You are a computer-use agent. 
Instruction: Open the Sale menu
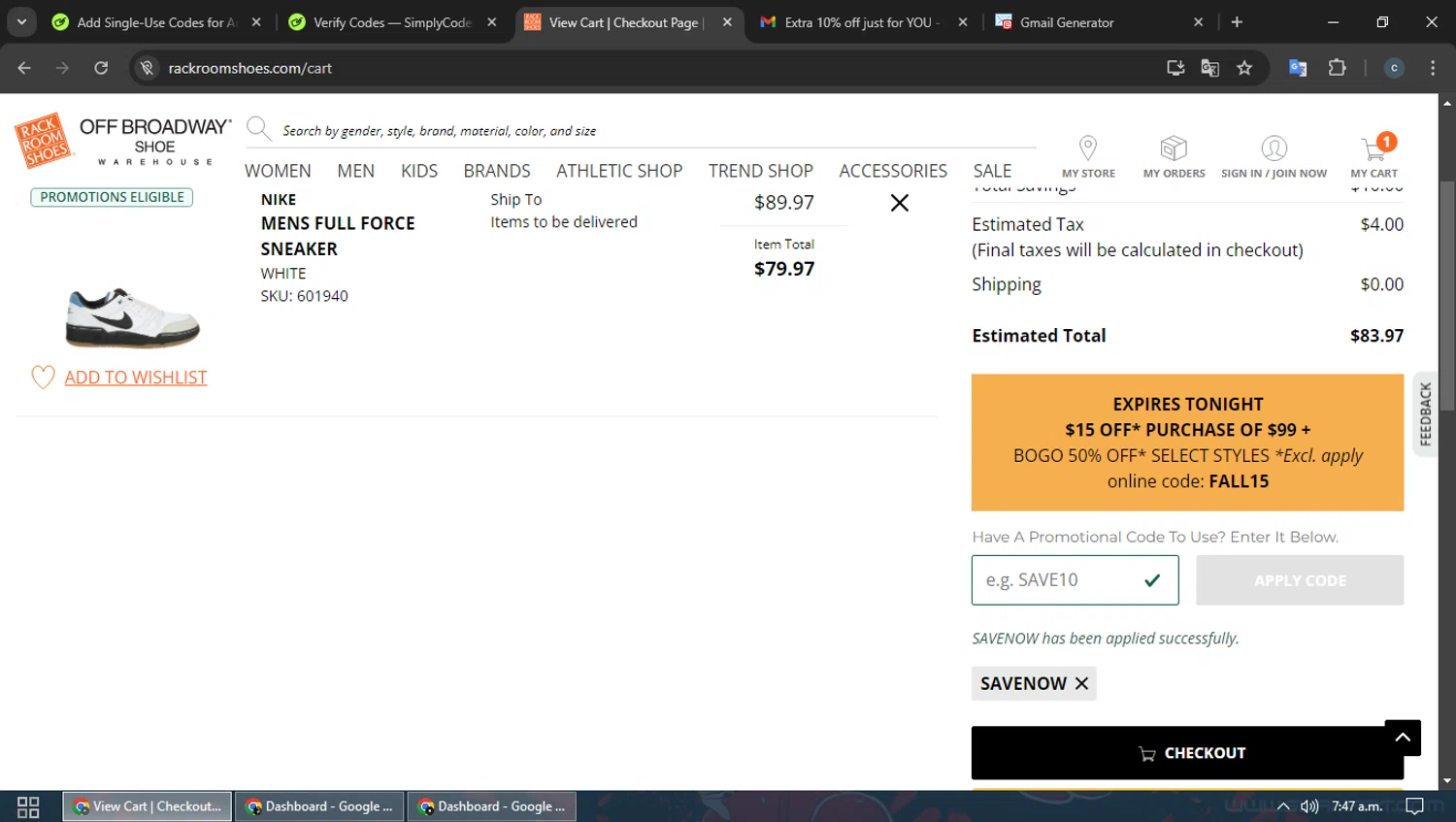tap(992, 171)
